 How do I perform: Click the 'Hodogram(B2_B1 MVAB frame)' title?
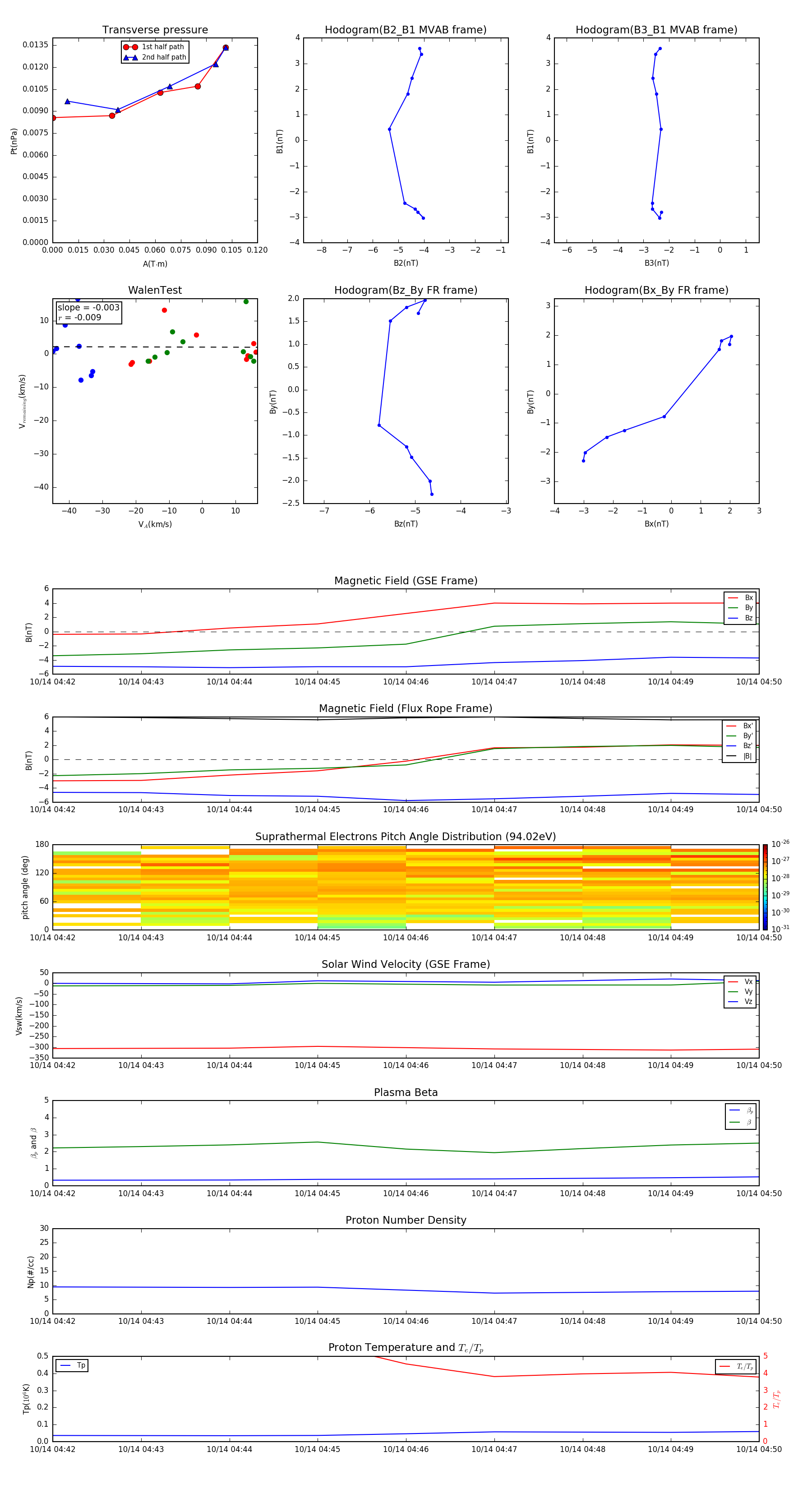click(406, 29)
